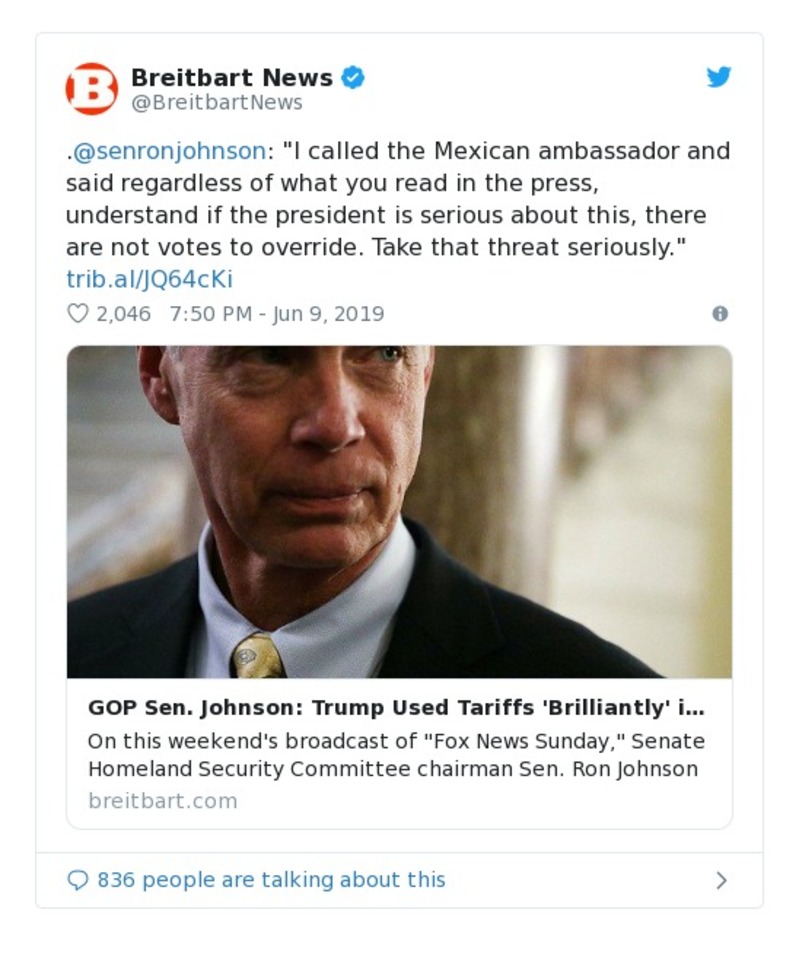Visit the breitbart.com domain link

[163, 801]
